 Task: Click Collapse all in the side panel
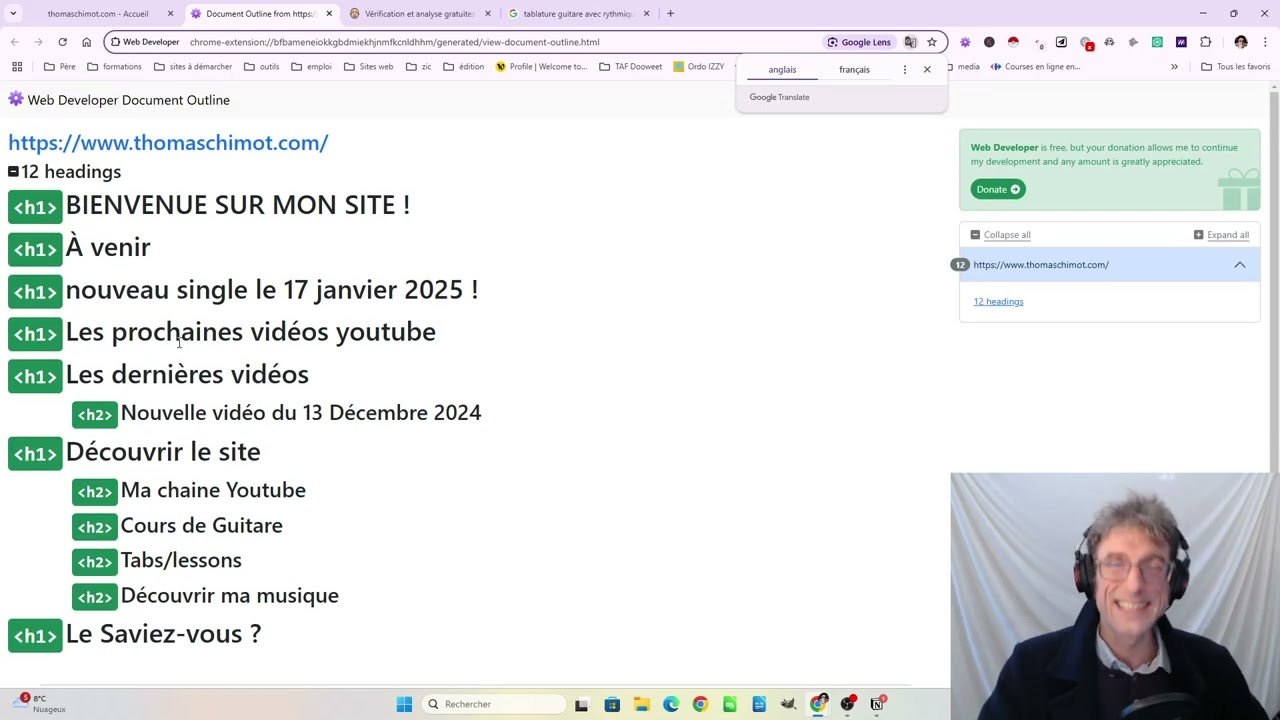(x=1001, y=235)
